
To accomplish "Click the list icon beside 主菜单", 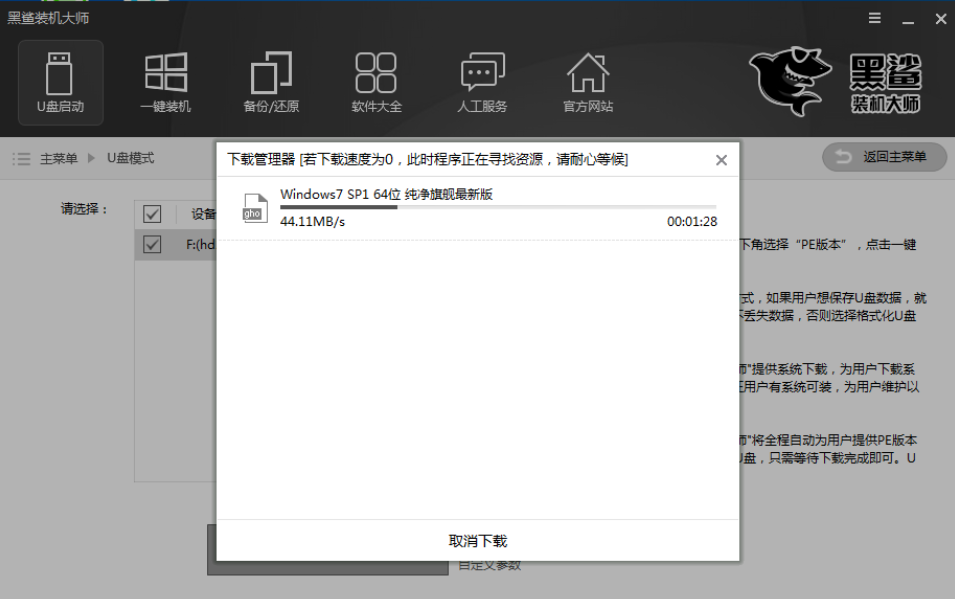I will [21, 158].
